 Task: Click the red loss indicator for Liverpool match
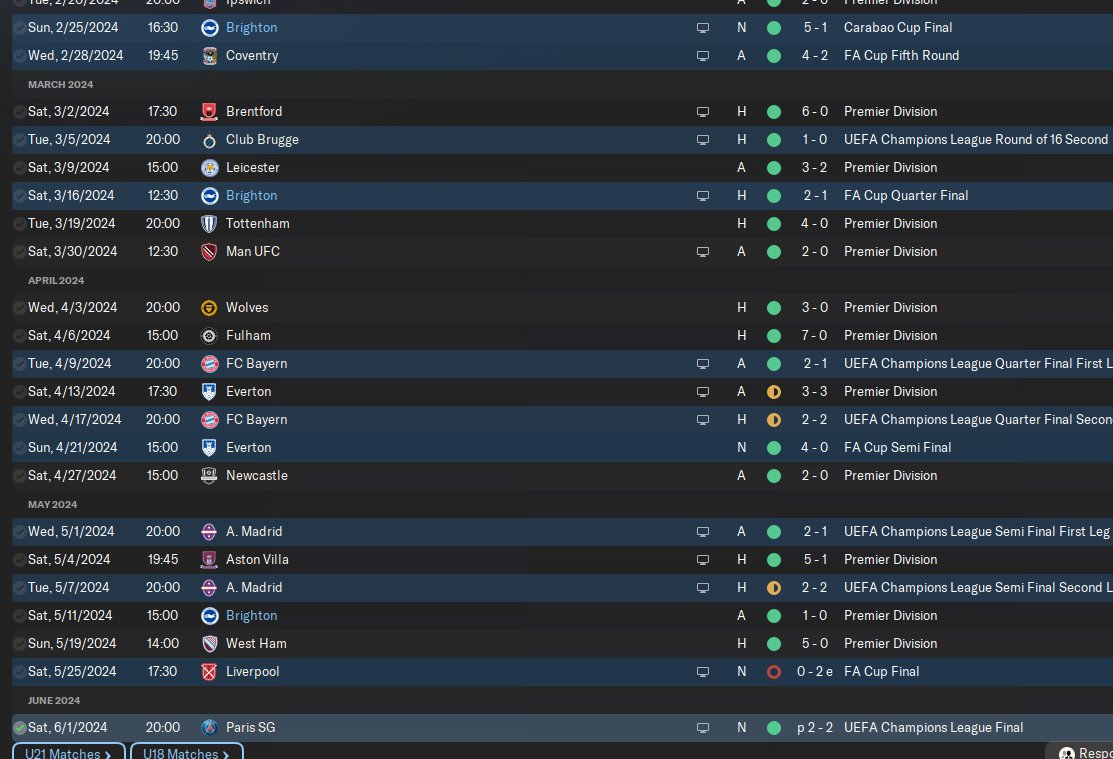click(x=774, y=672)
